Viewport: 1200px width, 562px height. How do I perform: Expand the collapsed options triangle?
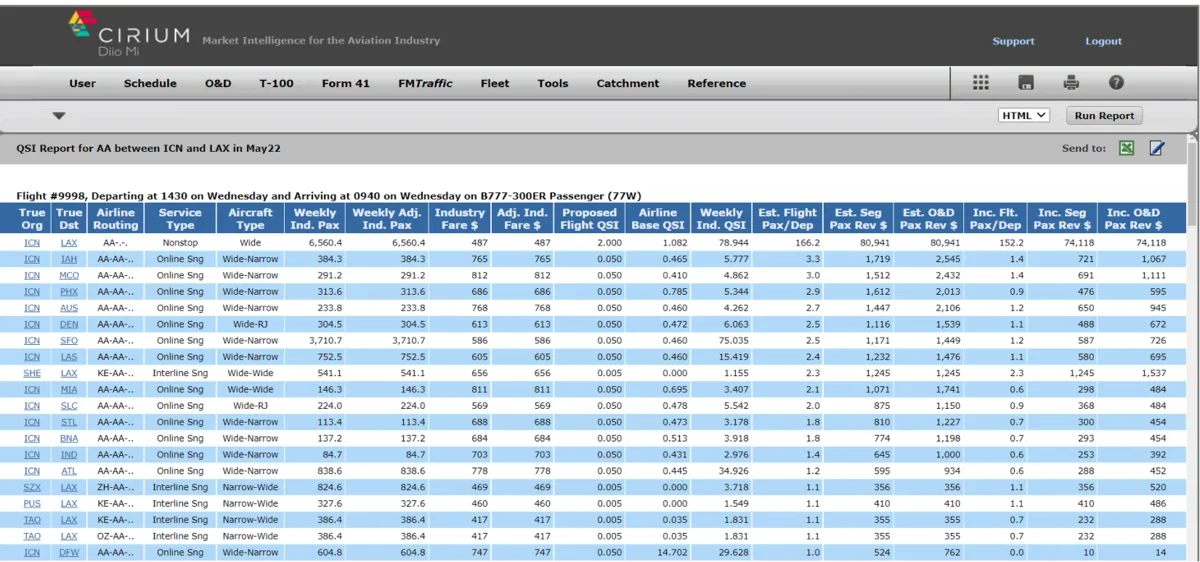59,116
